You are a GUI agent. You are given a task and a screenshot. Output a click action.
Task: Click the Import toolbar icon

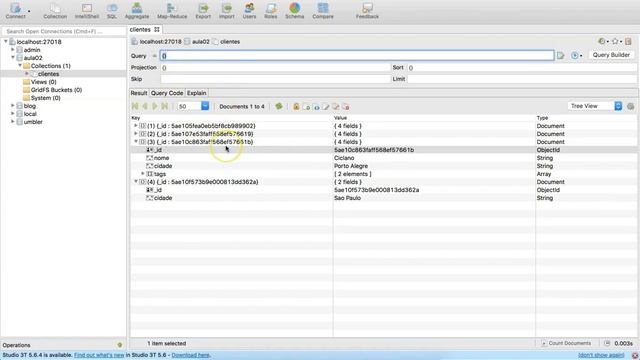(227, 11)
